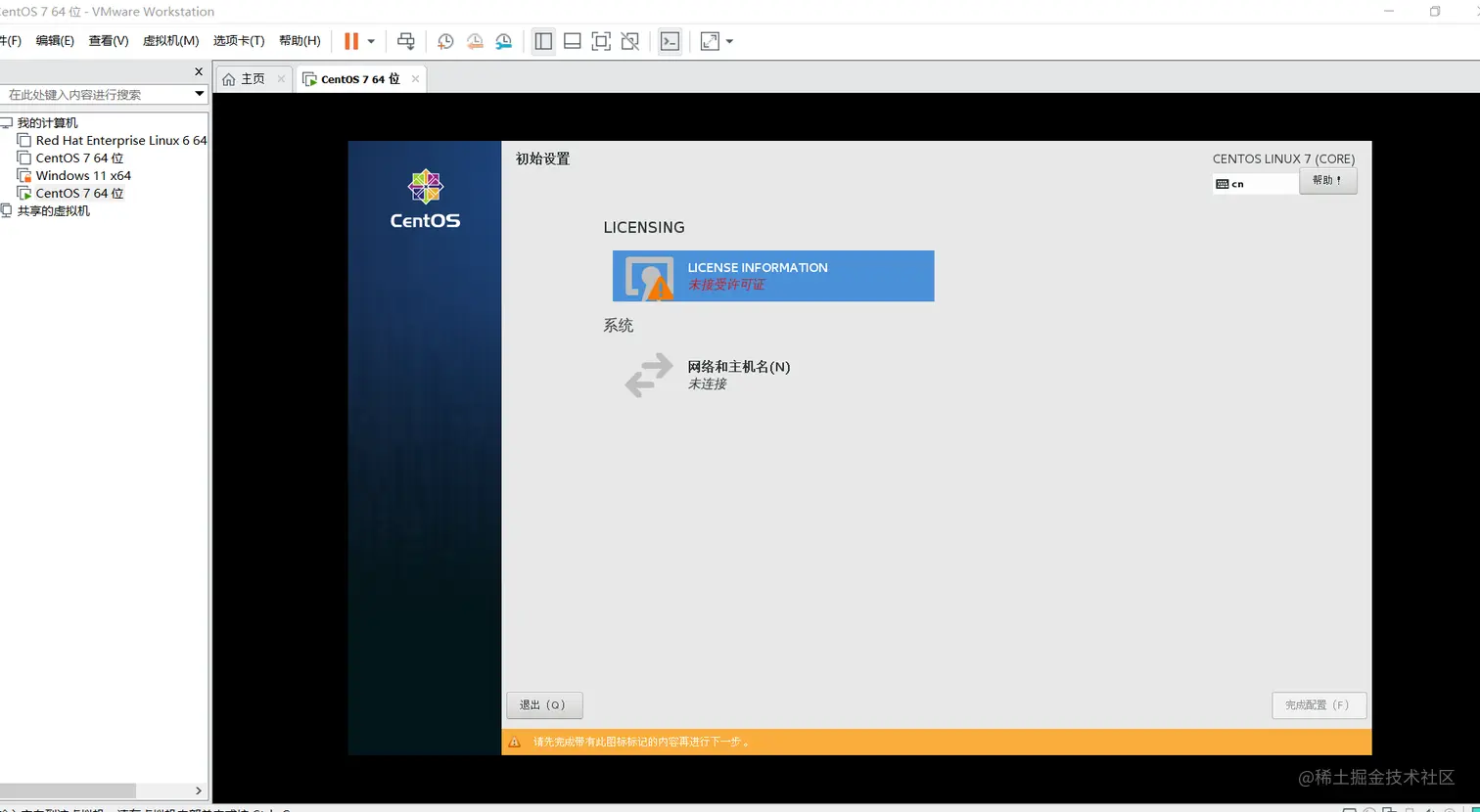Click the stretch guest display icon

[710, 41]
